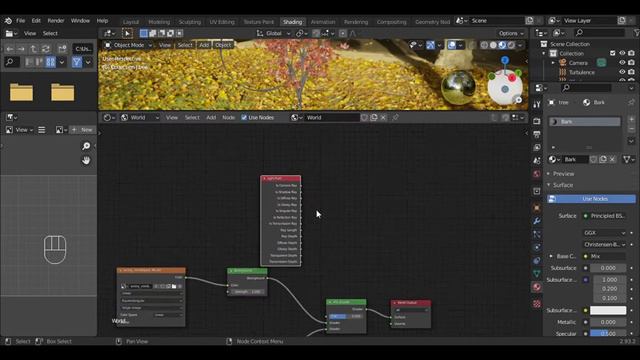Go forward in file browser

point(21,49)
